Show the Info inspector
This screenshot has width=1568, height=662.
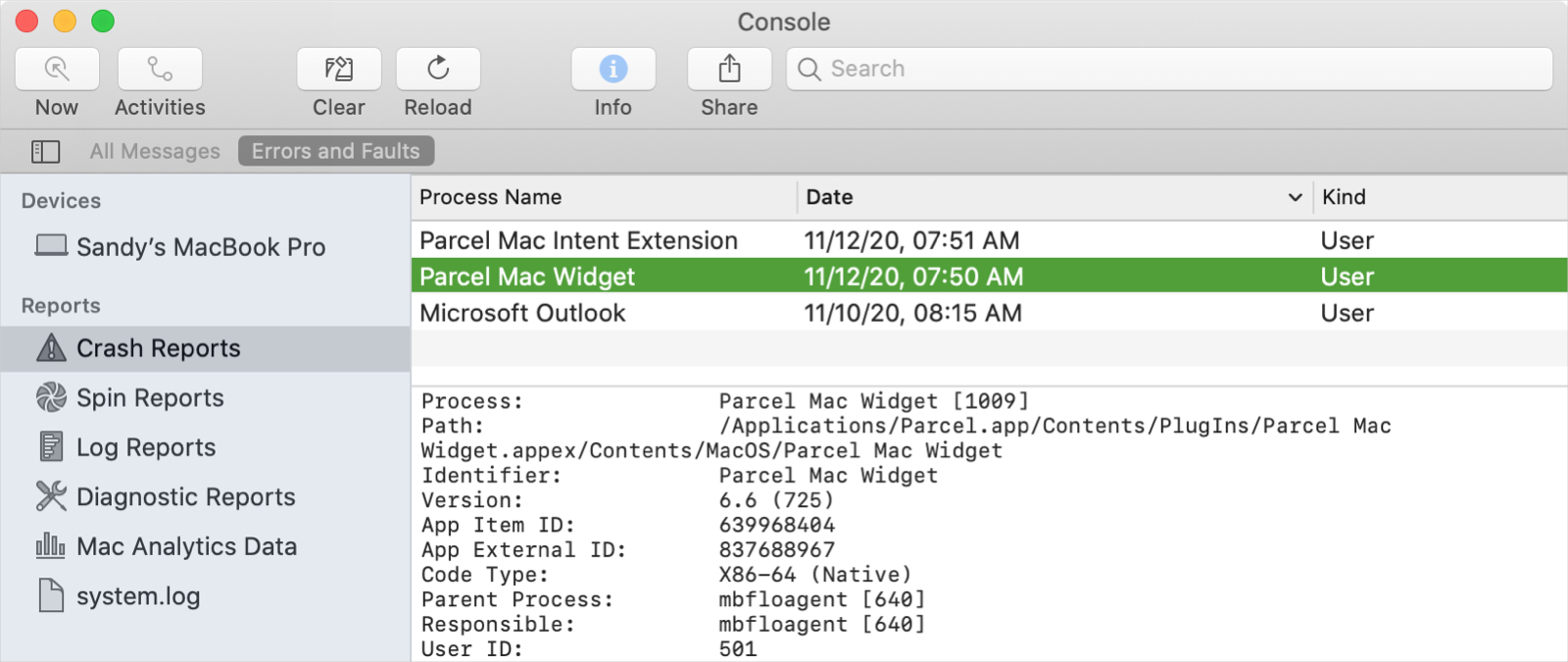click(x=613, y=69)
